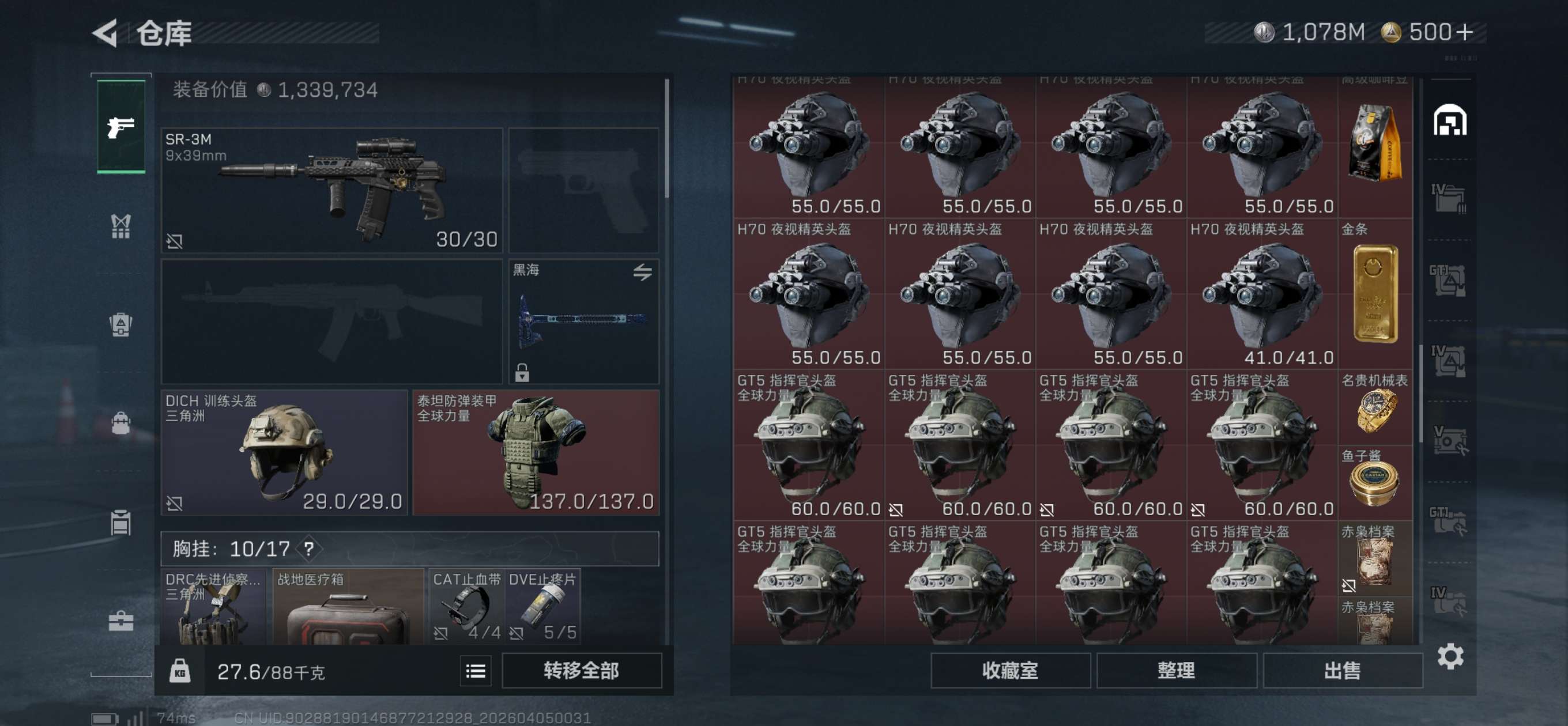Click the weight lock KG icon
The image size is (1568, 726).
179,671
